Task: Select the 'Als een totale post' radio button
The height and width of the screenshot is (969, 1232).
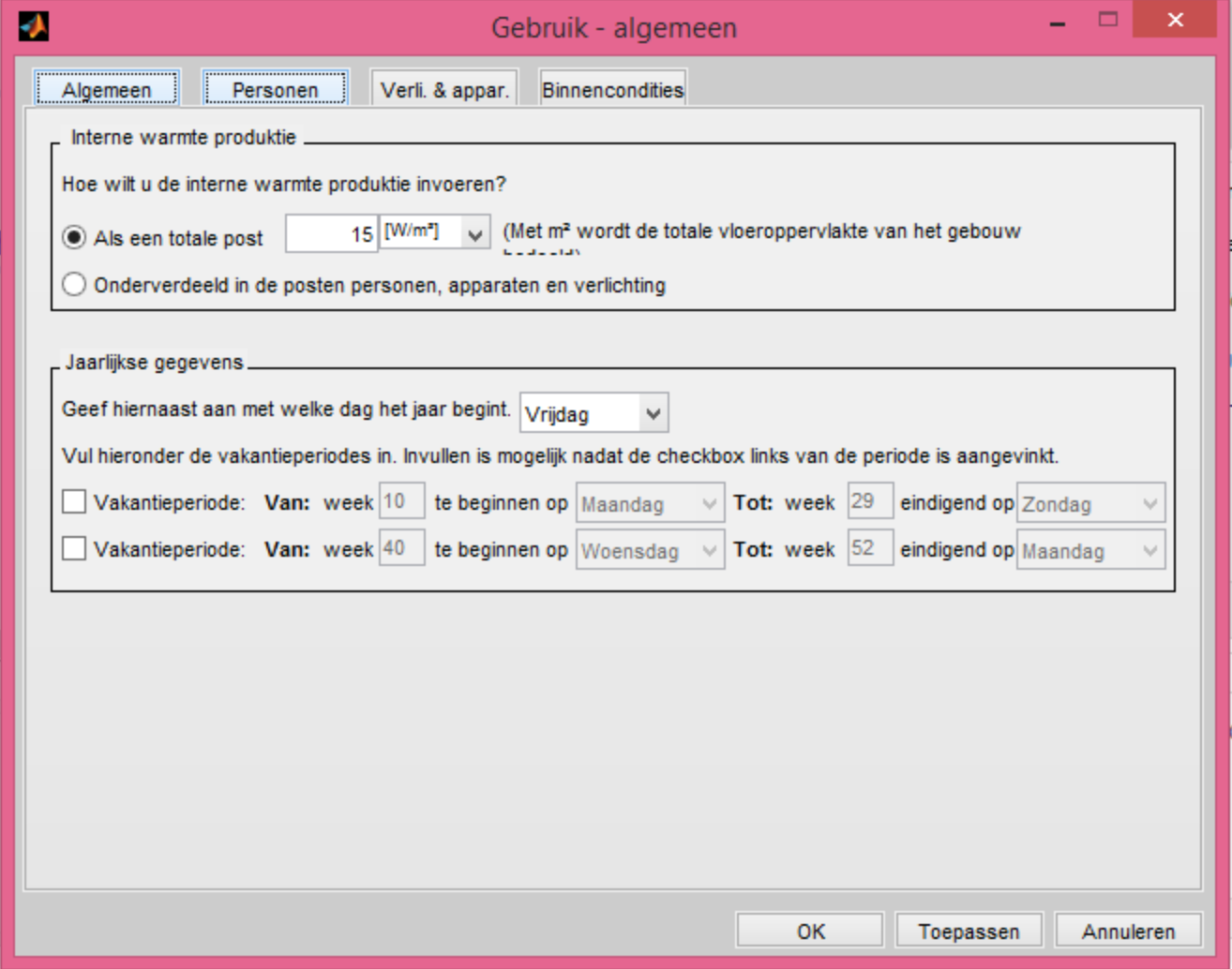Action: (74, 238)
